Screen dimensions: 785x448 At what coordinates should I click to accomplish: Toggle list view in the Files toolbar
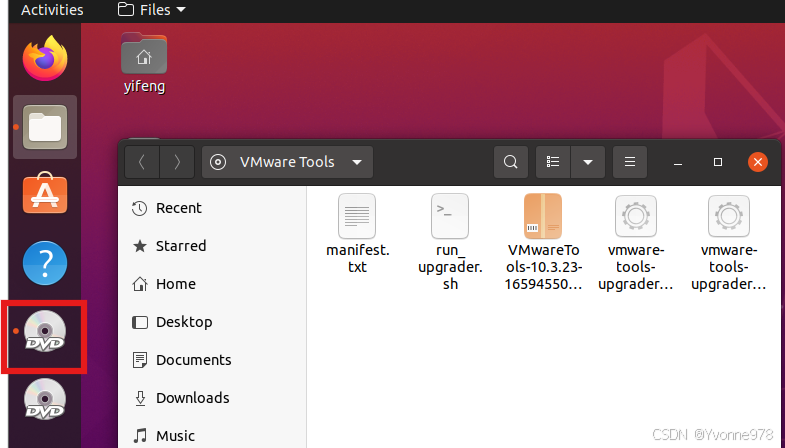pyautogui.click(x=553, y=162)
